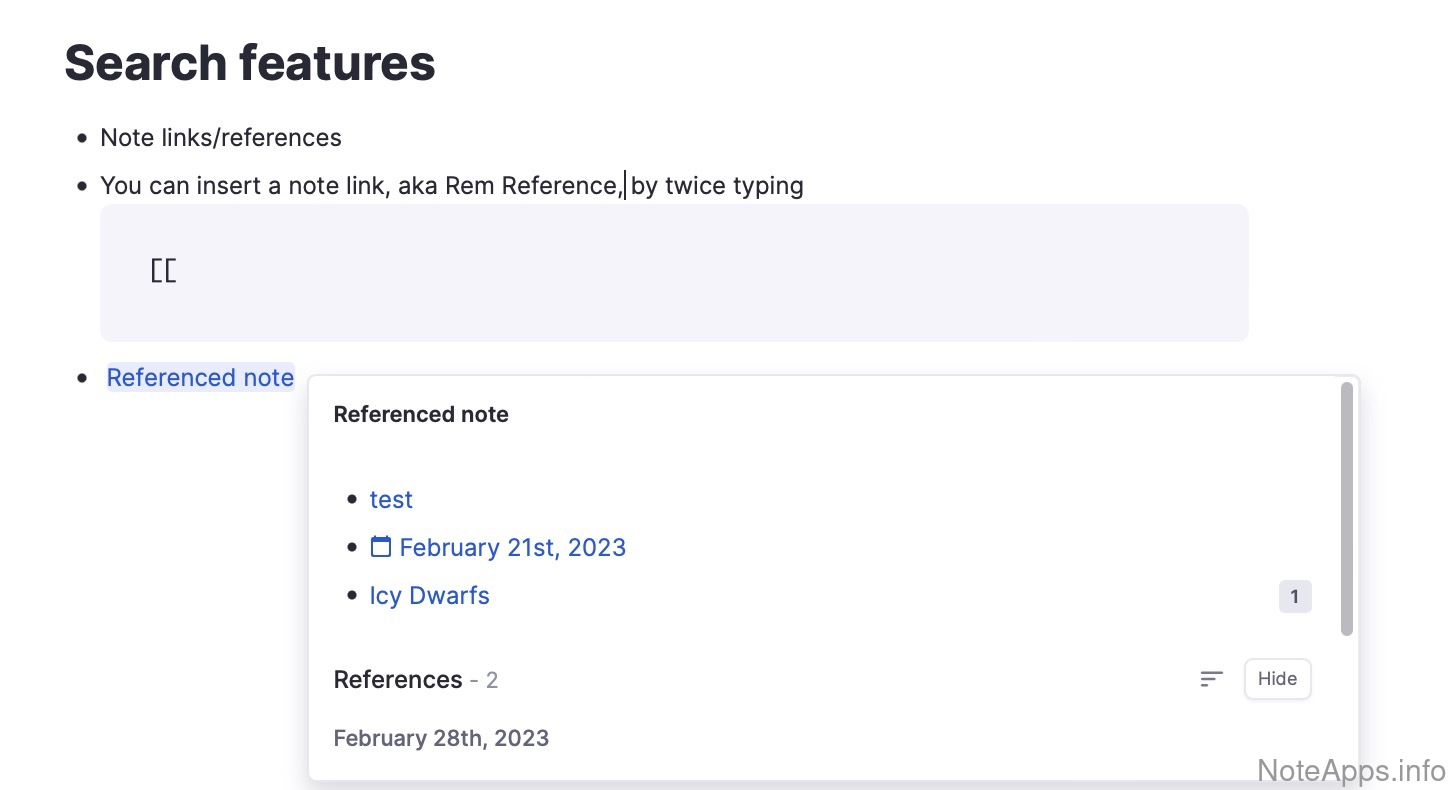Click the calendar icon before February 21st
Viewport: 1448px width, 790px height.
(381, 547)
